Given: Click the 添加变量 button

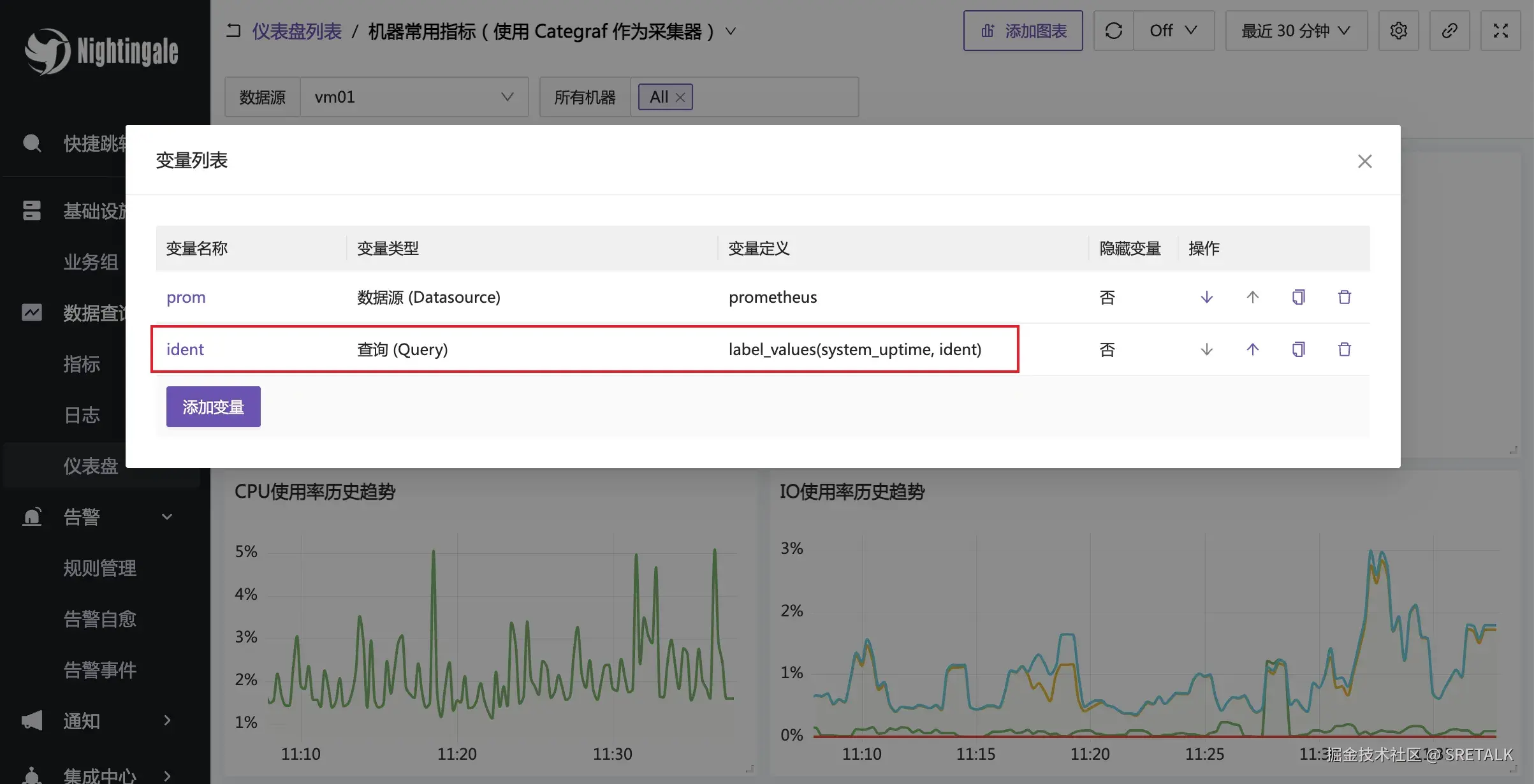Looking at the screenshot, I should [x=213, y=407].
